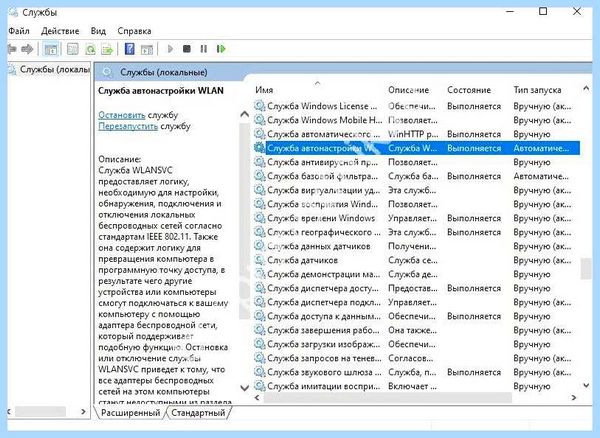The image size is (600, 438).
Task: Click services list horizontal scroll left arrow
Action: tap(257, 398)
